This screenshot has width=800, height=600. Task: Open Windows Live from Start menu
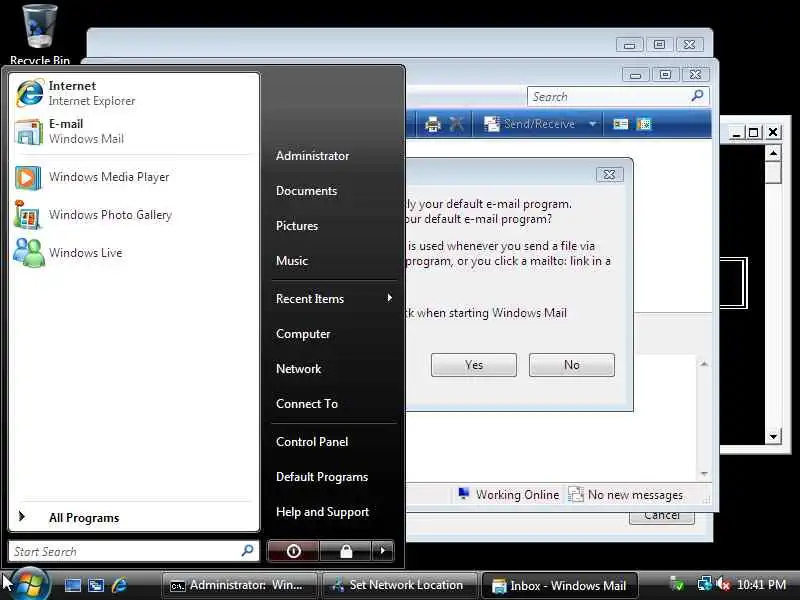pos(134,253)
